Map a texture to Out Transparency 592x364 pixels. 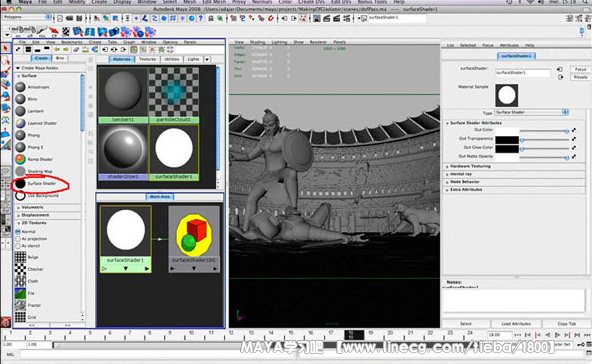[574, 139]
